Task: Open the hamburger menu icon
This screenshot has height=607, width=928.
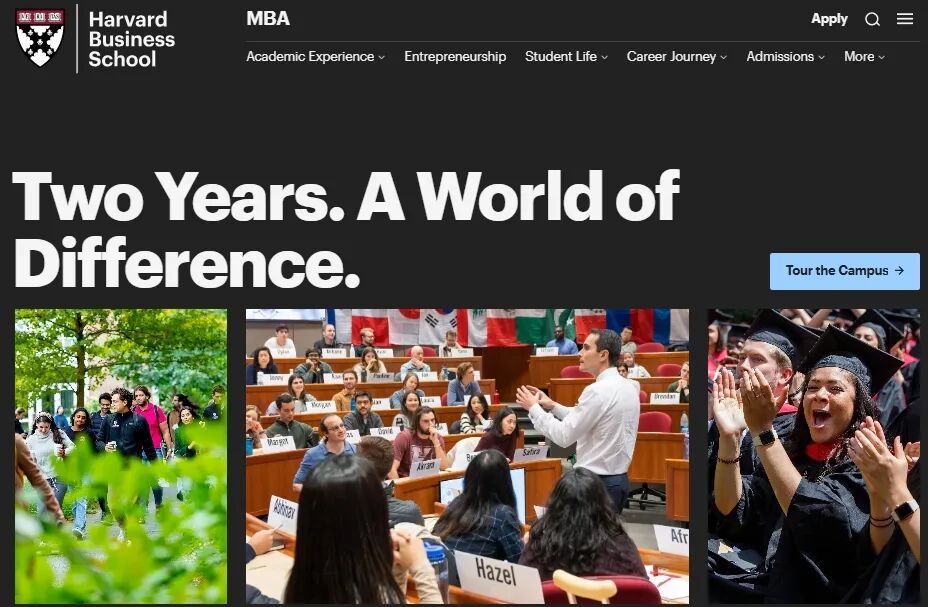Action: 905,19
